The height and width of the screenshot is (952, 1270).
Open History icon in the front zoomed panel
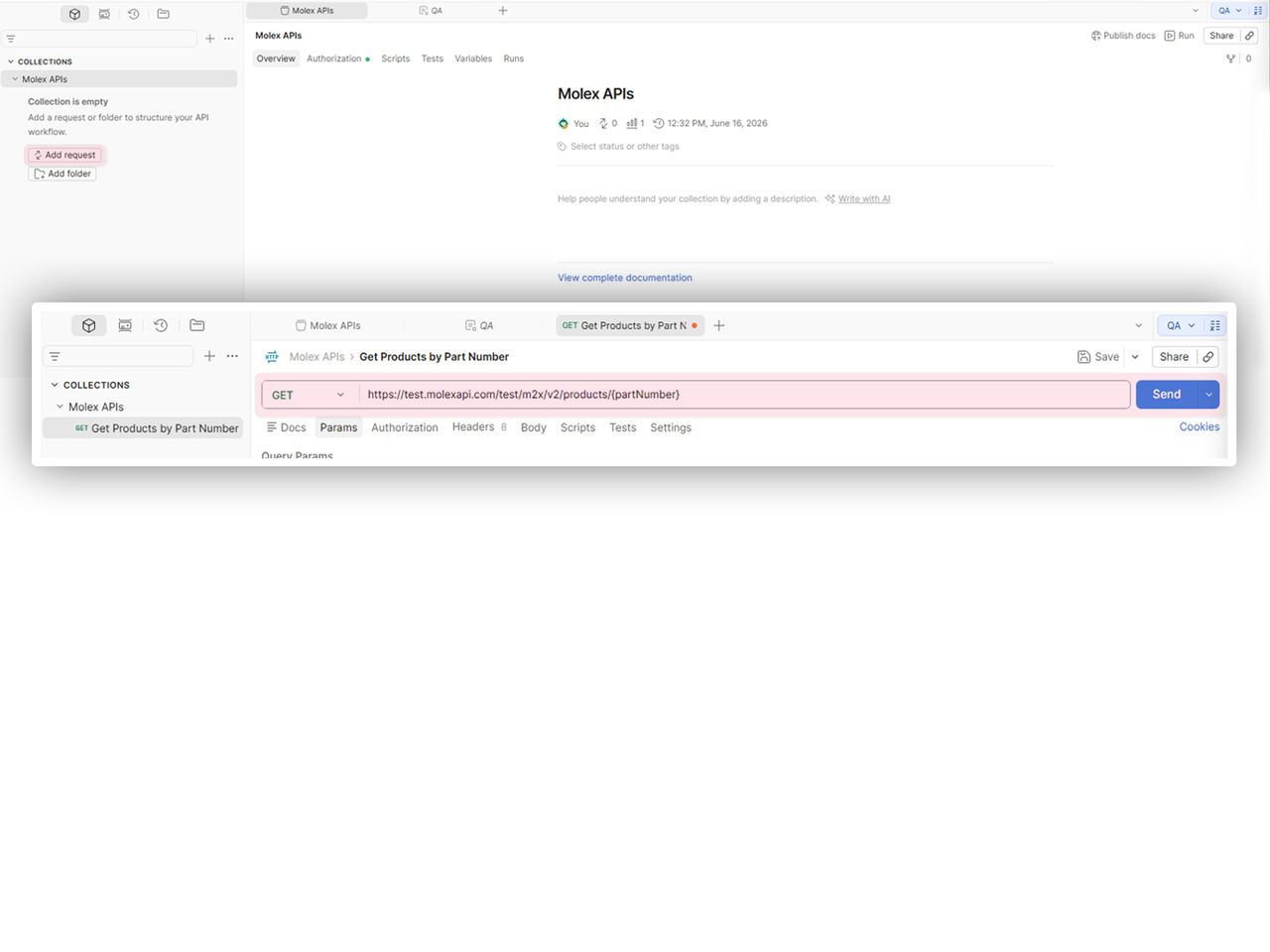(161, 325)
